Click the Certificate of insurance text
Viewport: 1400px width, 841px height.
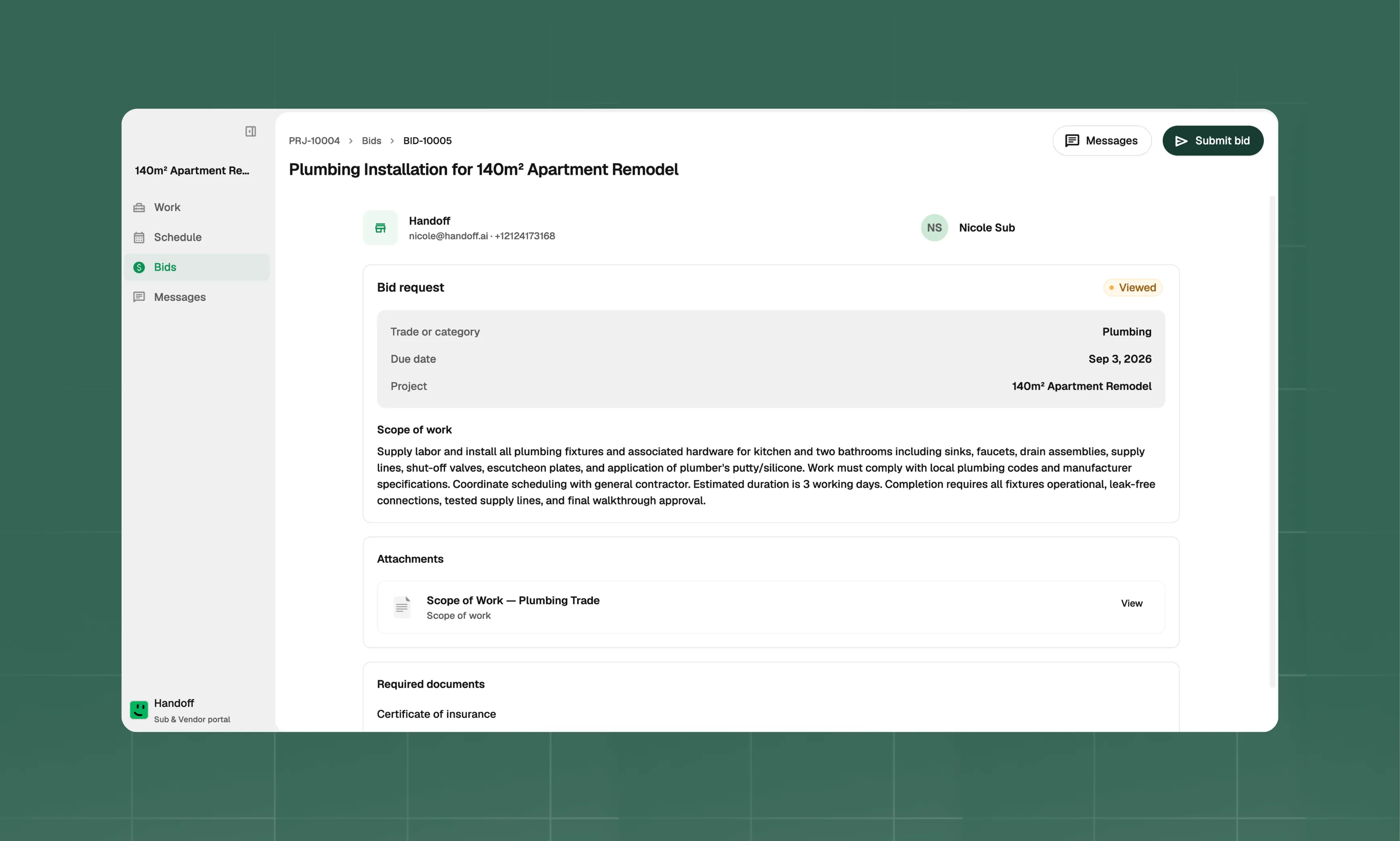click(x=436, y=714)
